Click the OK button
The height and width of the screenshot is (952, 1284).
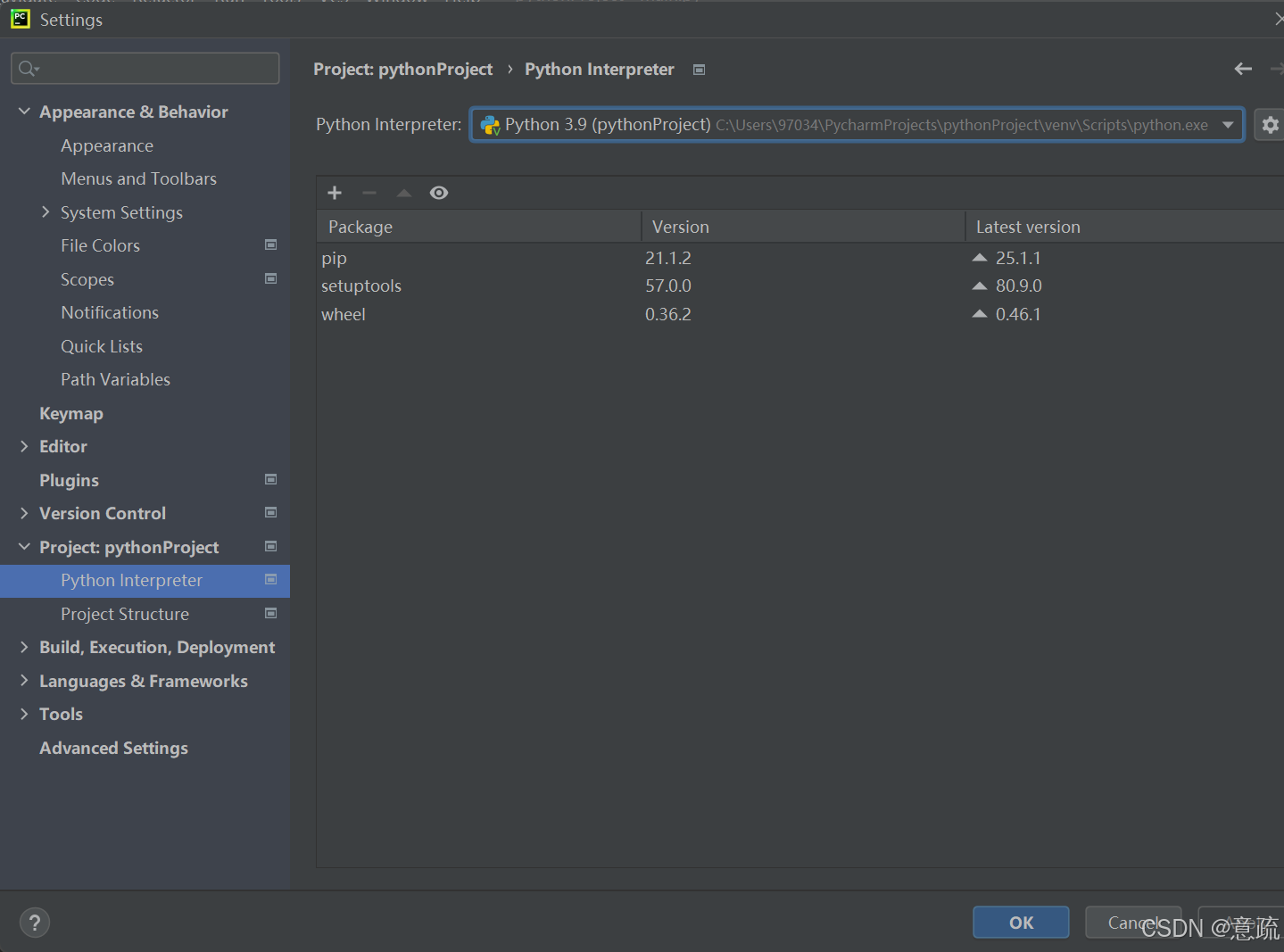(x=1021, y=923)
